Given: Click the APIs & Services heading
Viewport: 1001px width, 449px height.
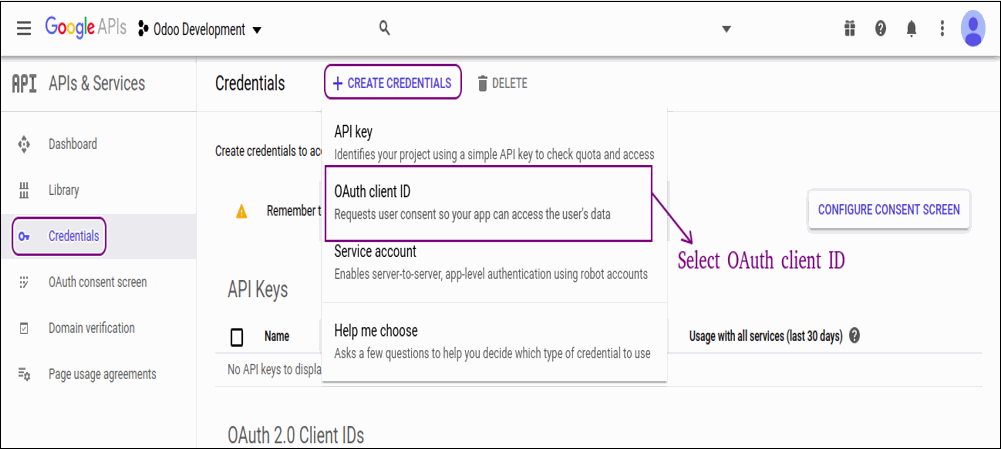Looking at the screenshot, I should coord(97,83).
